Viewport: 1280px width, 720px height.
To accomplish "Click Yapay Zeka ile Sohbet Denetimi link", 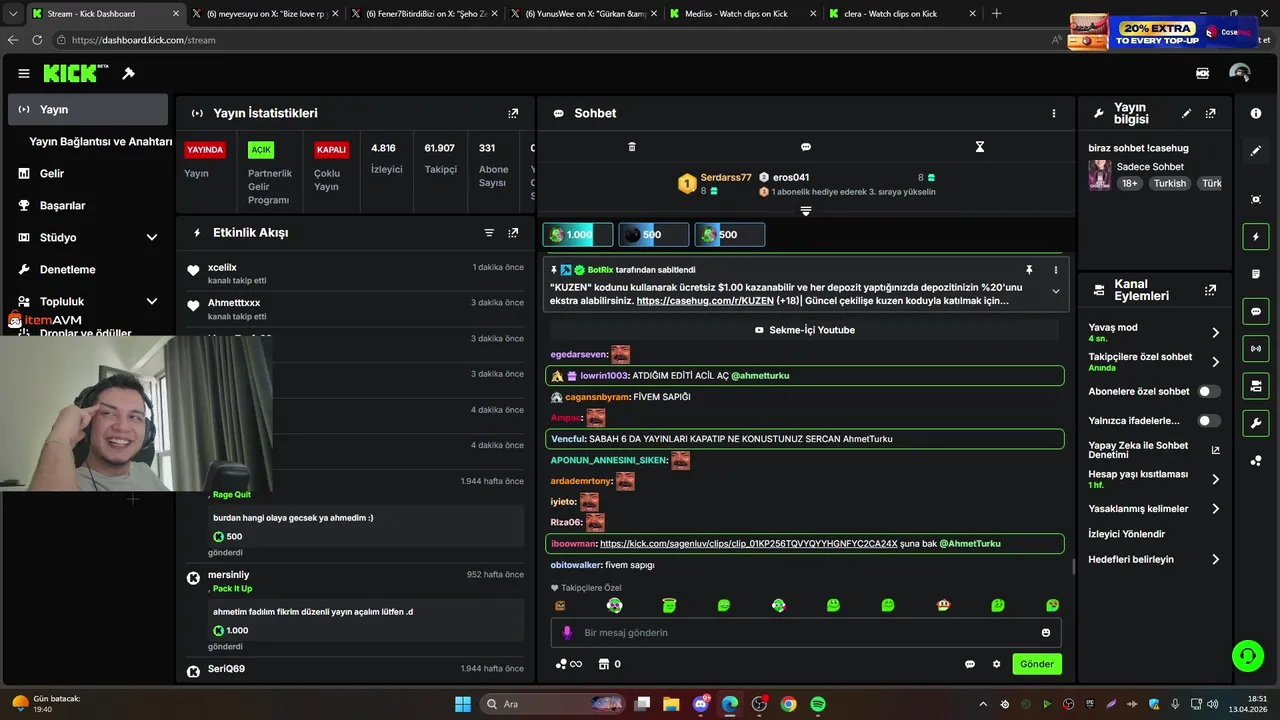I will pyautogui.click(x=1154, y=450).
